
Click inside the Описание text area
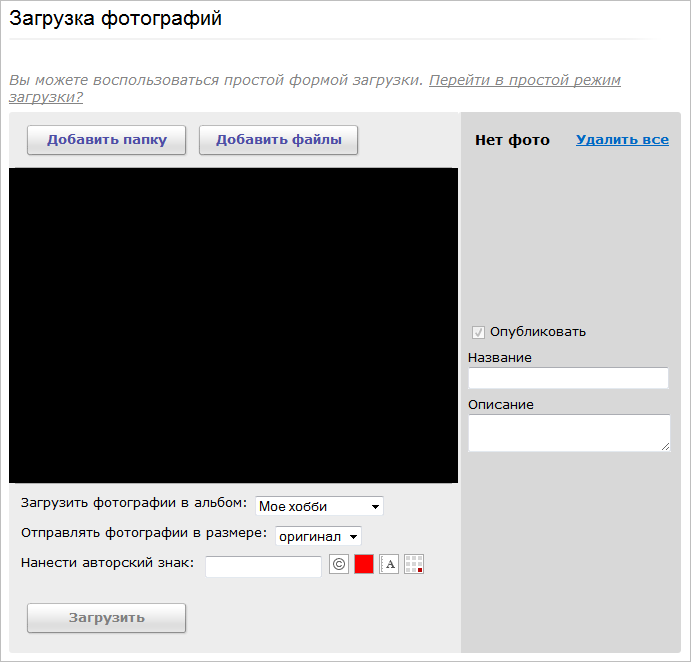coord(566,433)
